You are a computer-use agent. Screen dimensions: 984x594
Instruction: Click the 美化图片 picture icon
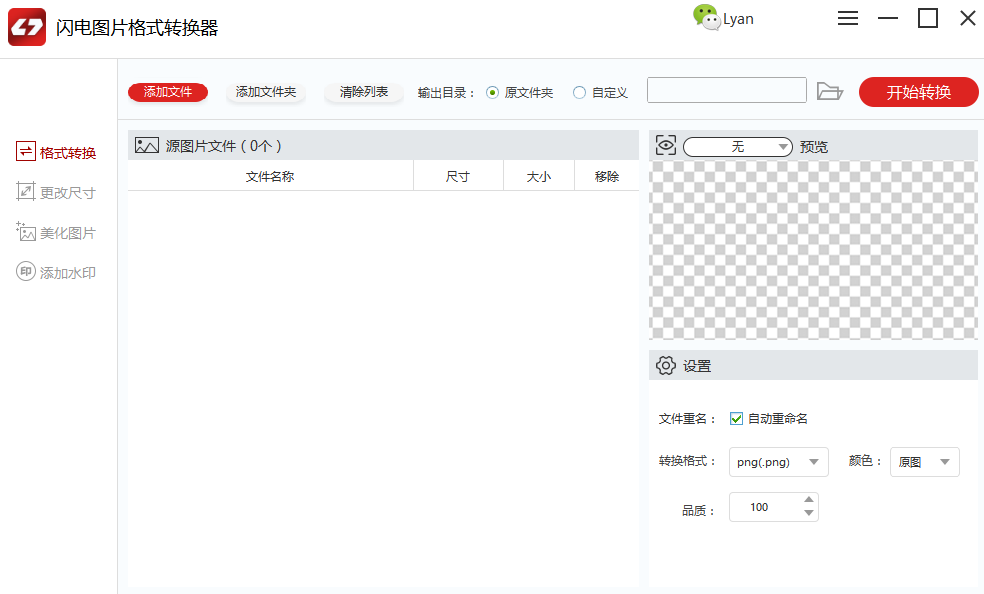click(26, 231)
